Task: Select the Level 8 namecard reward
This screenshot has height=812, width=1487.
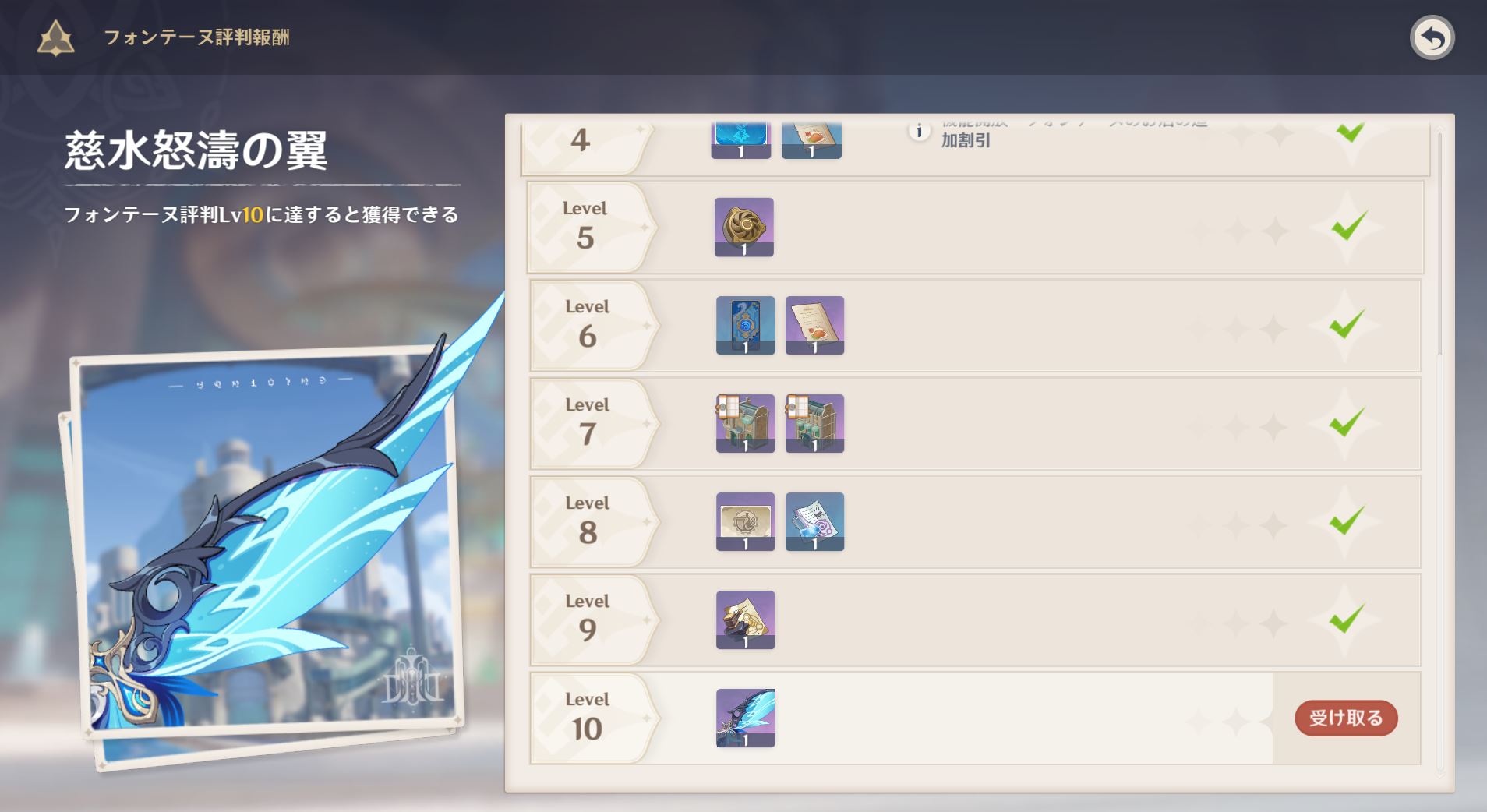Action: (x=746, y=521)
